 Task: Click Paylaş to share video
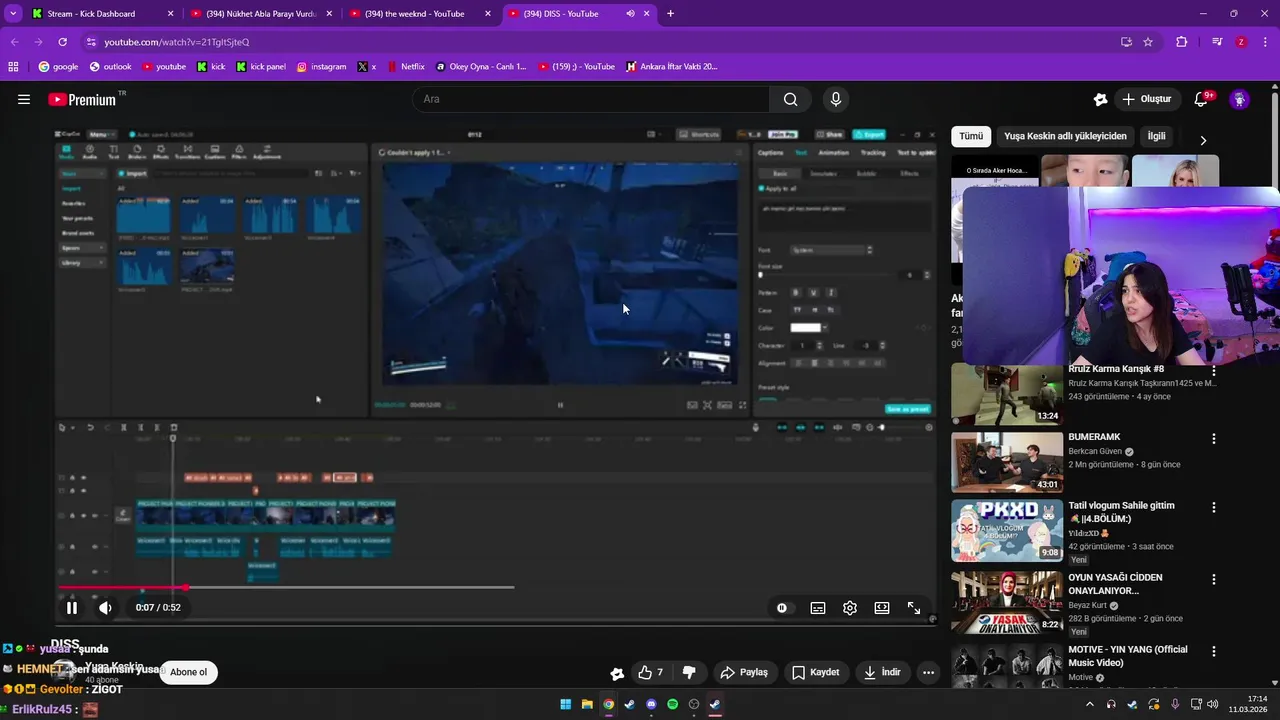click(744, 672)
